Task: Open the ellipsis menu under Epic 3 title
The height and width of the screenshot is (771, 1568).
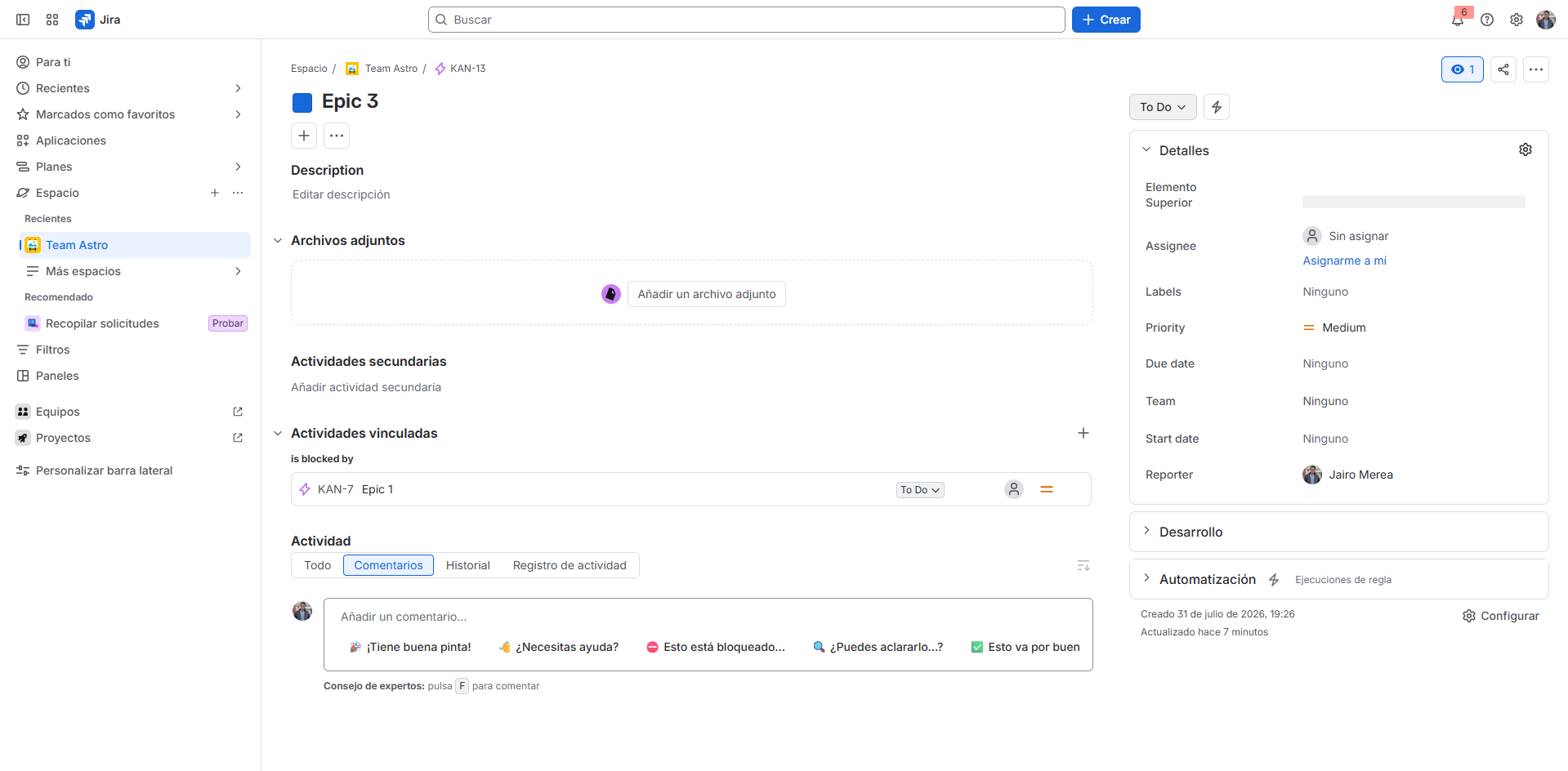Action: (x=337, y=136)
